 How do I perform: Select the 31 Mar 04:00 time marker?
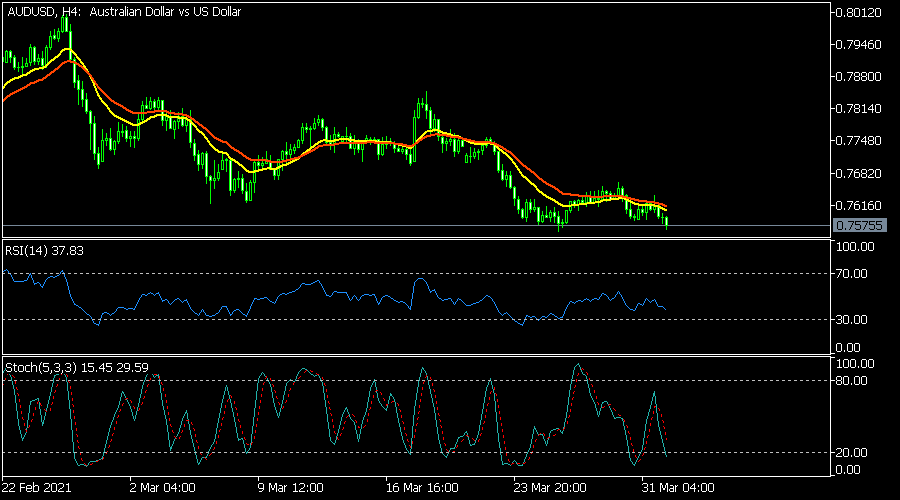[677, 487]
